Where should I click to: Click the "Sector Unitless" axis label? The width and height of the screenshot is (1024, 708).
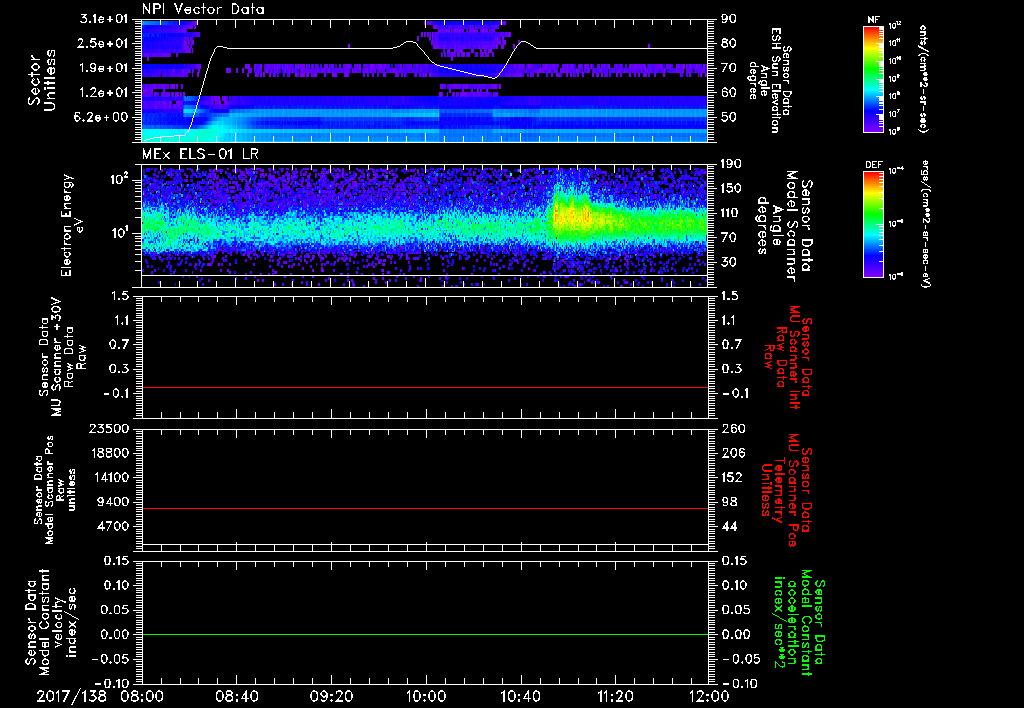42,81
